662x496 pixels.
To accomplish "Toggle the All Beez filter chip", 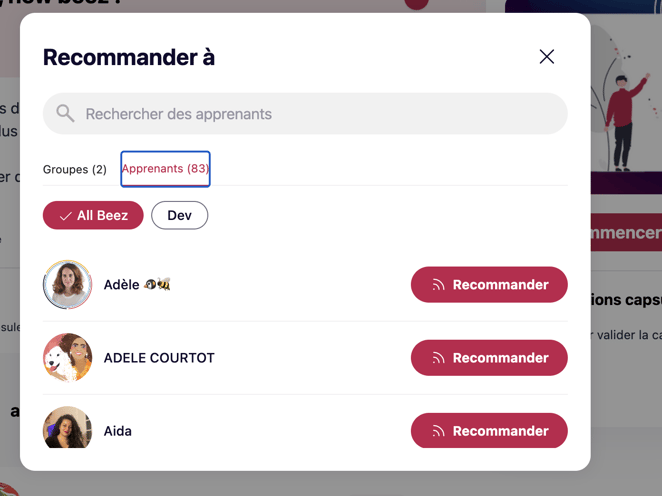I will point(93,215).
